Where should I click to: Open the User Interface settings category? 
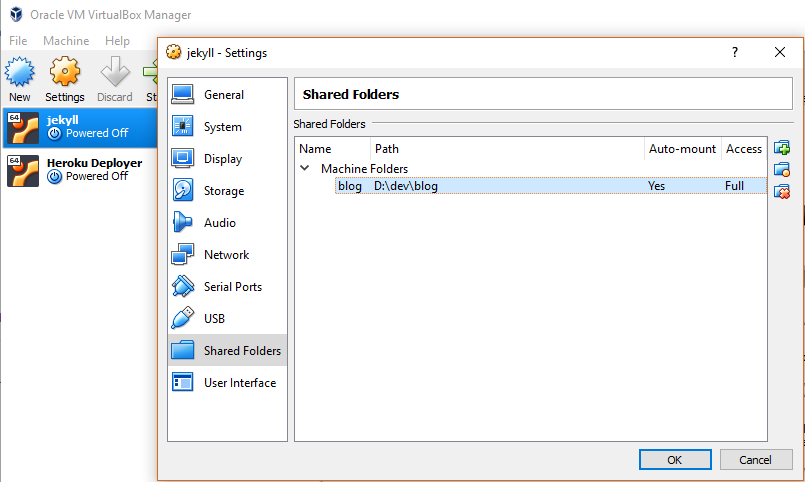coord(227,382)
